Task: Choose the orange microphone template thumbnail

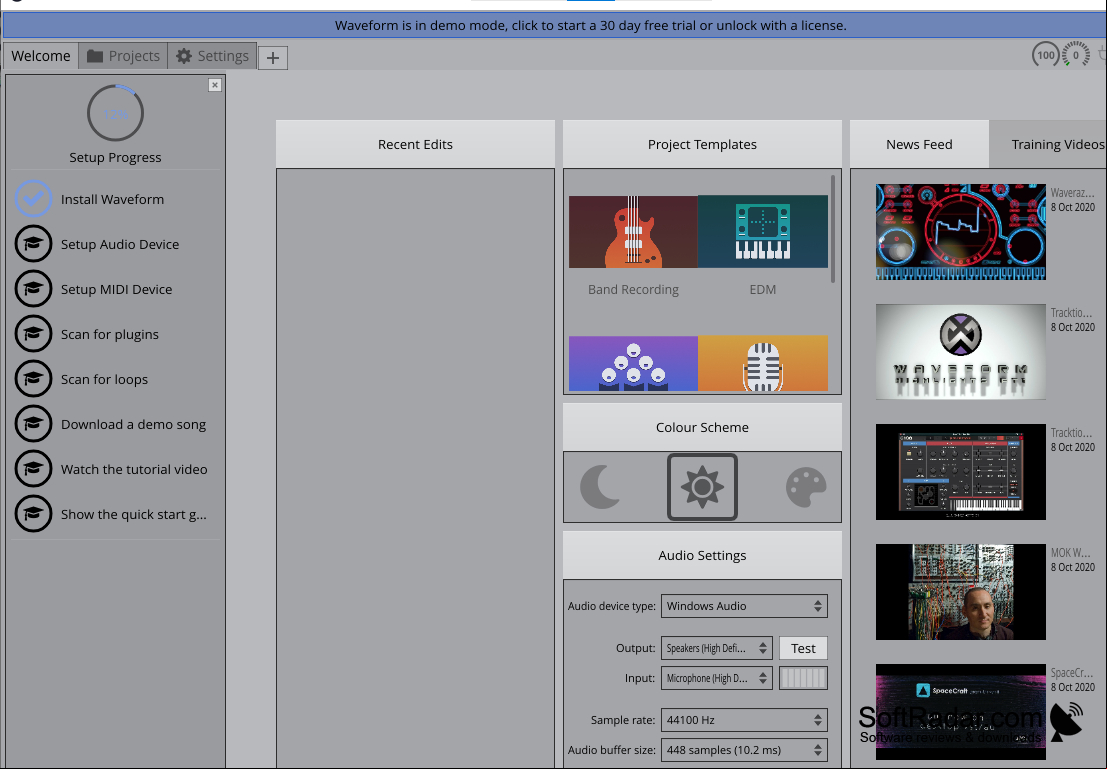Action: point(763,364)
